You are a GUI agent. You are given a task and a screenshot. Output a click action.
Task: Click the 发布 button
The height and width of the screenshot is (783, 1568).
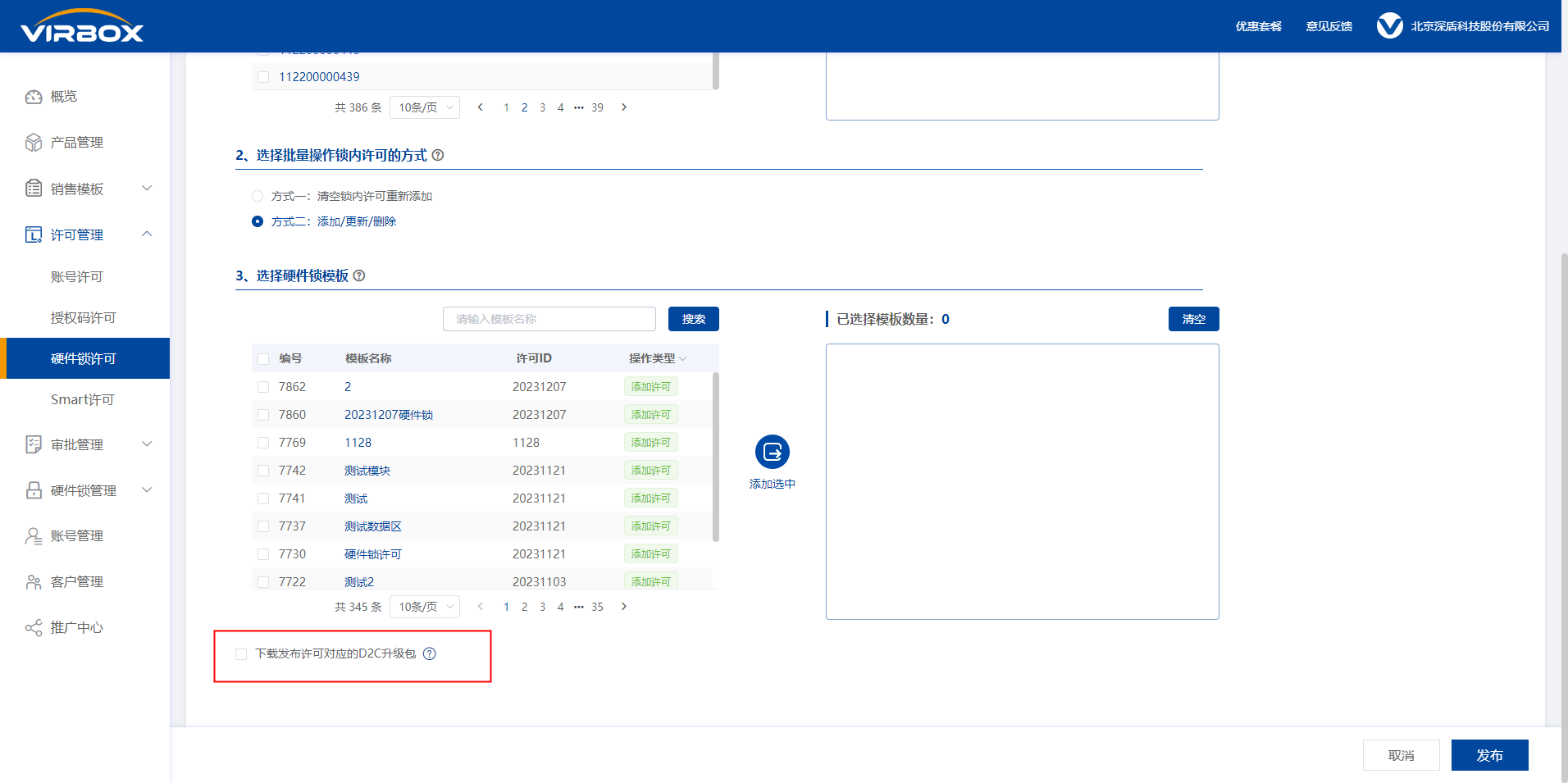point(1490,755)
